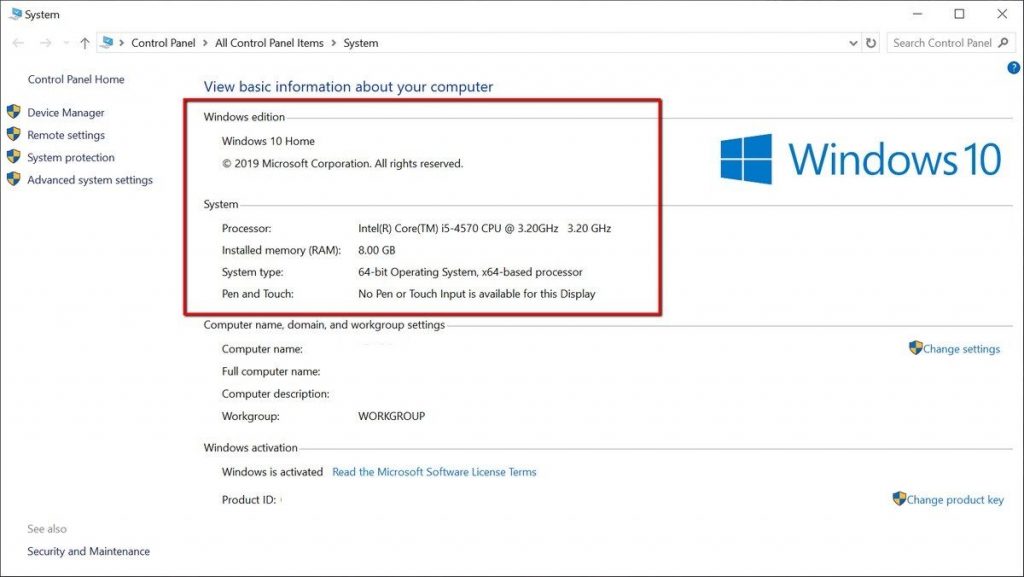This screenshot has width=1024, height=577.
Task: Click the shield icon next to Change product key
Action: [899, 499]
